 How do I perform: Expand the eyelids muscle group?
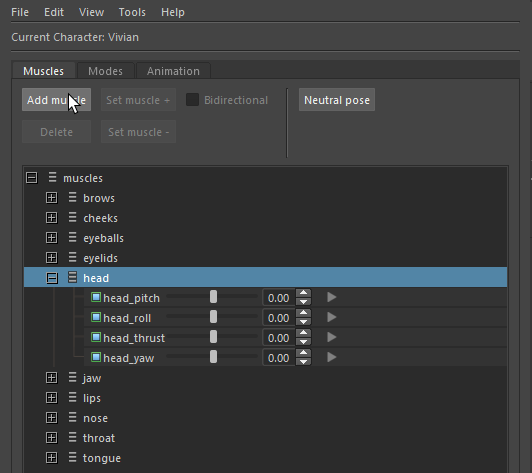52,258
